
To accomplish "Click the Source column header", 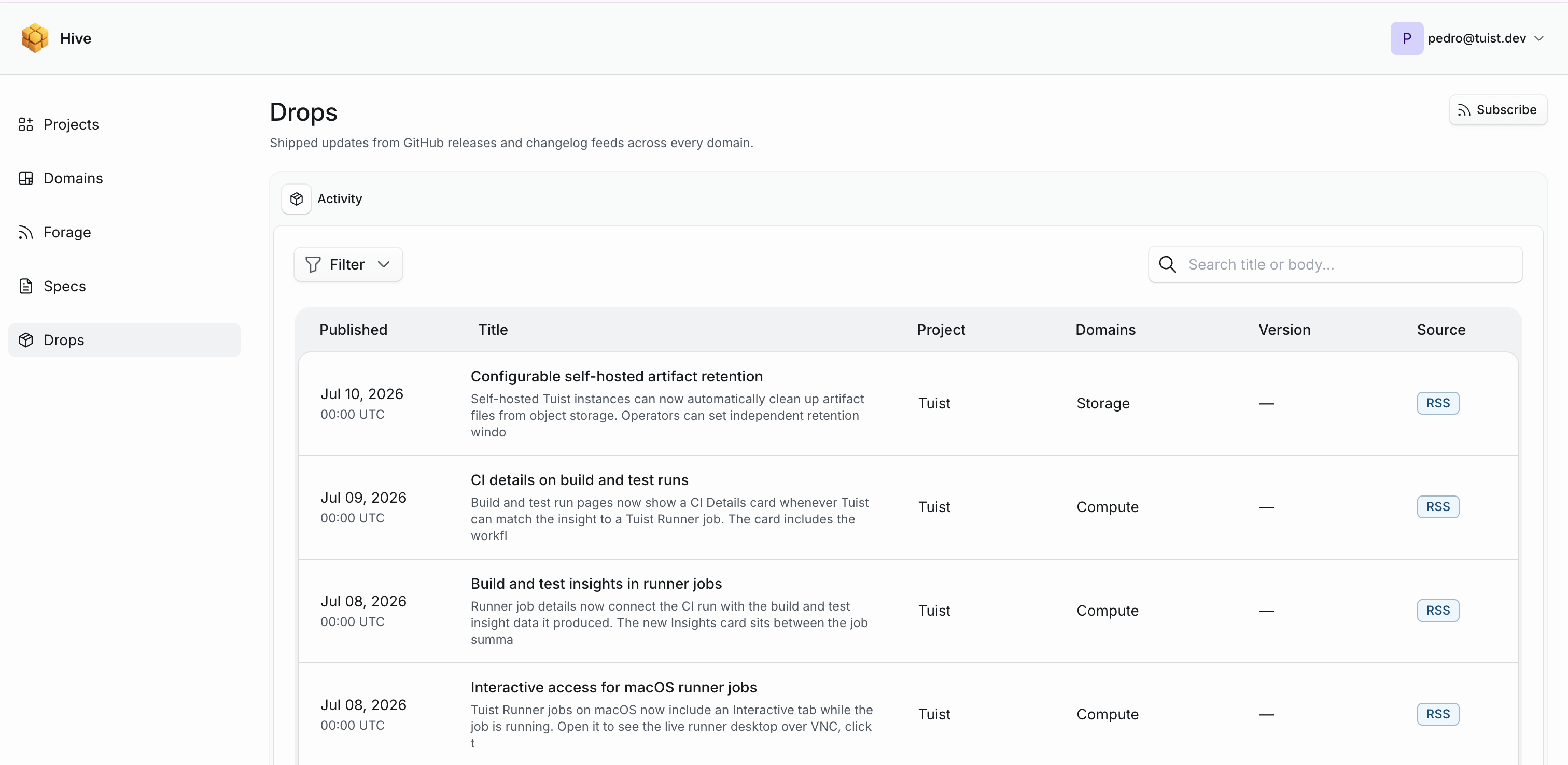I will [x=1441, y=330].
